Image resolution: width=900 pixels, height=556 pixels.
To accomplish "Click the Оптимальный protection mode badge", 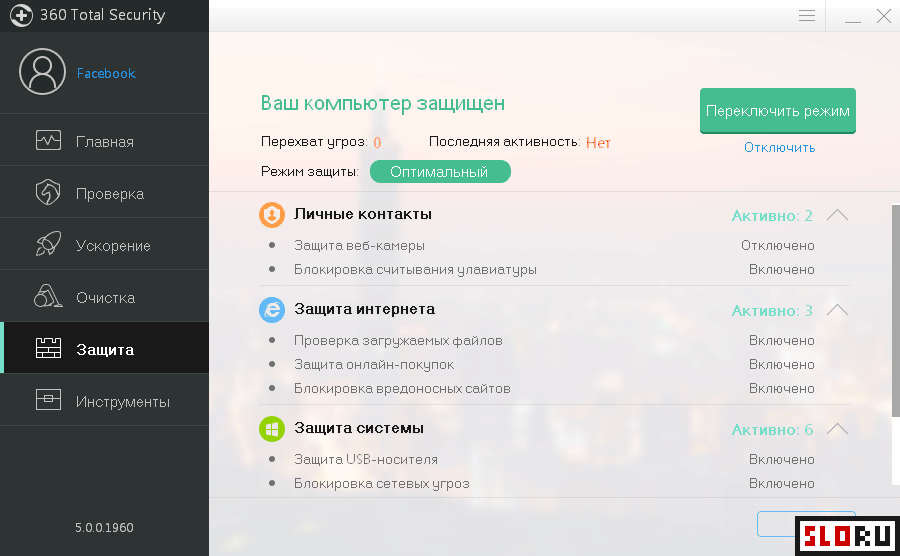I will (x=440, y=172).
